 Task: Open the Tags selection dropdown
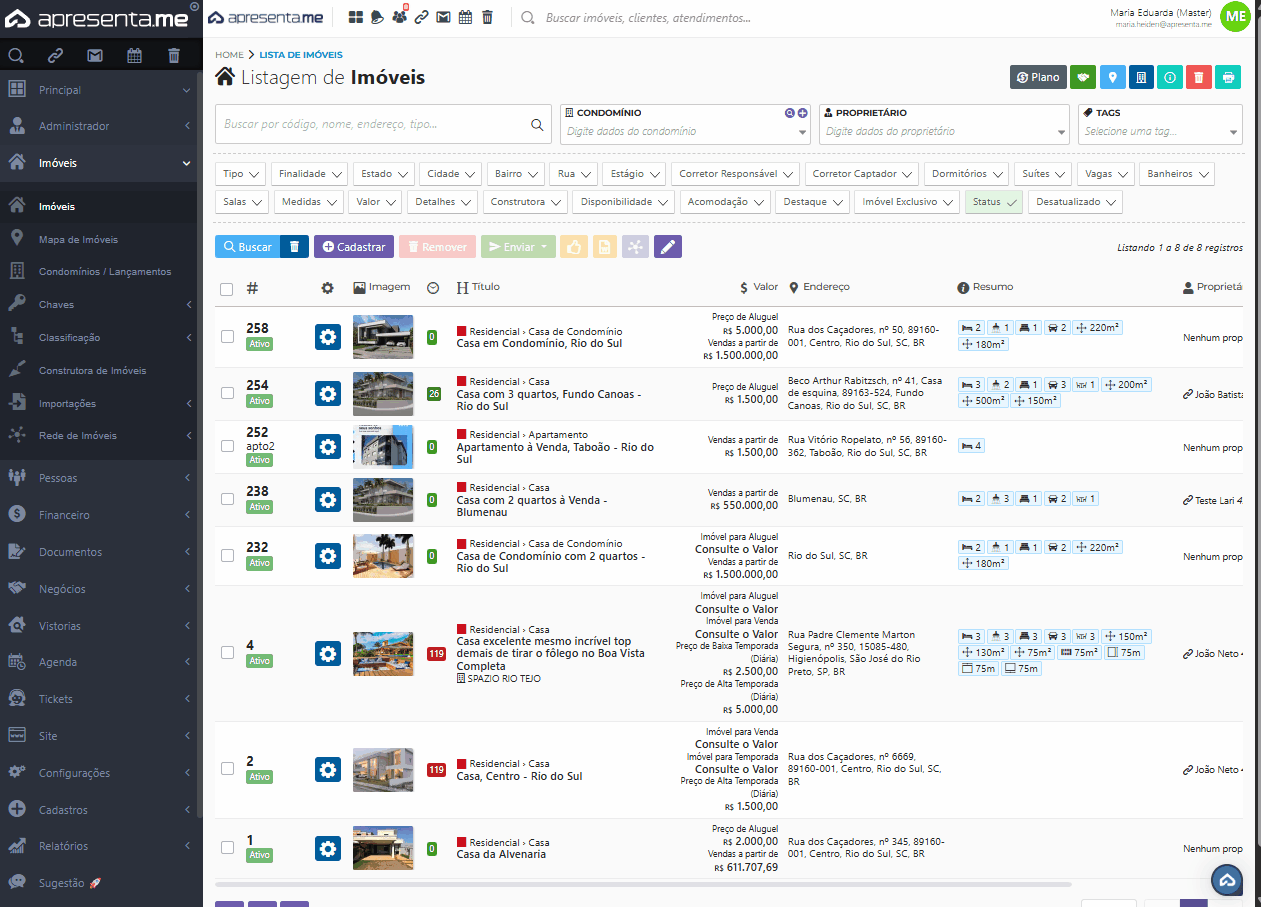click(x=1160, y=131)
